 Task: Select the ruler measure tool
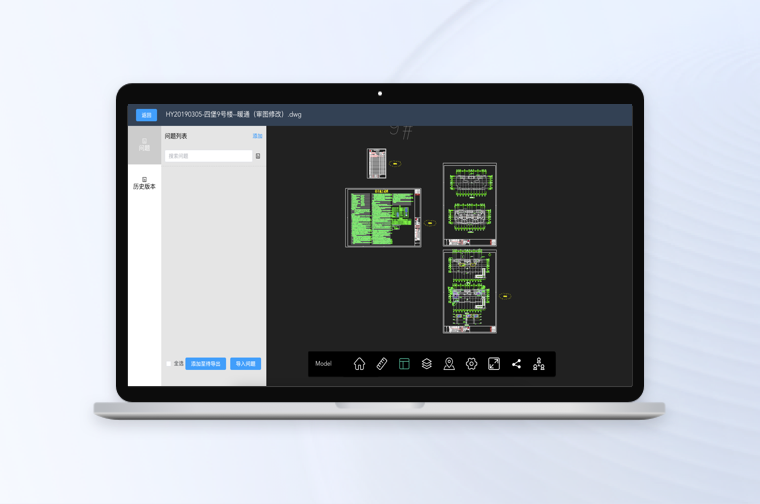click(x=382, y=364)
